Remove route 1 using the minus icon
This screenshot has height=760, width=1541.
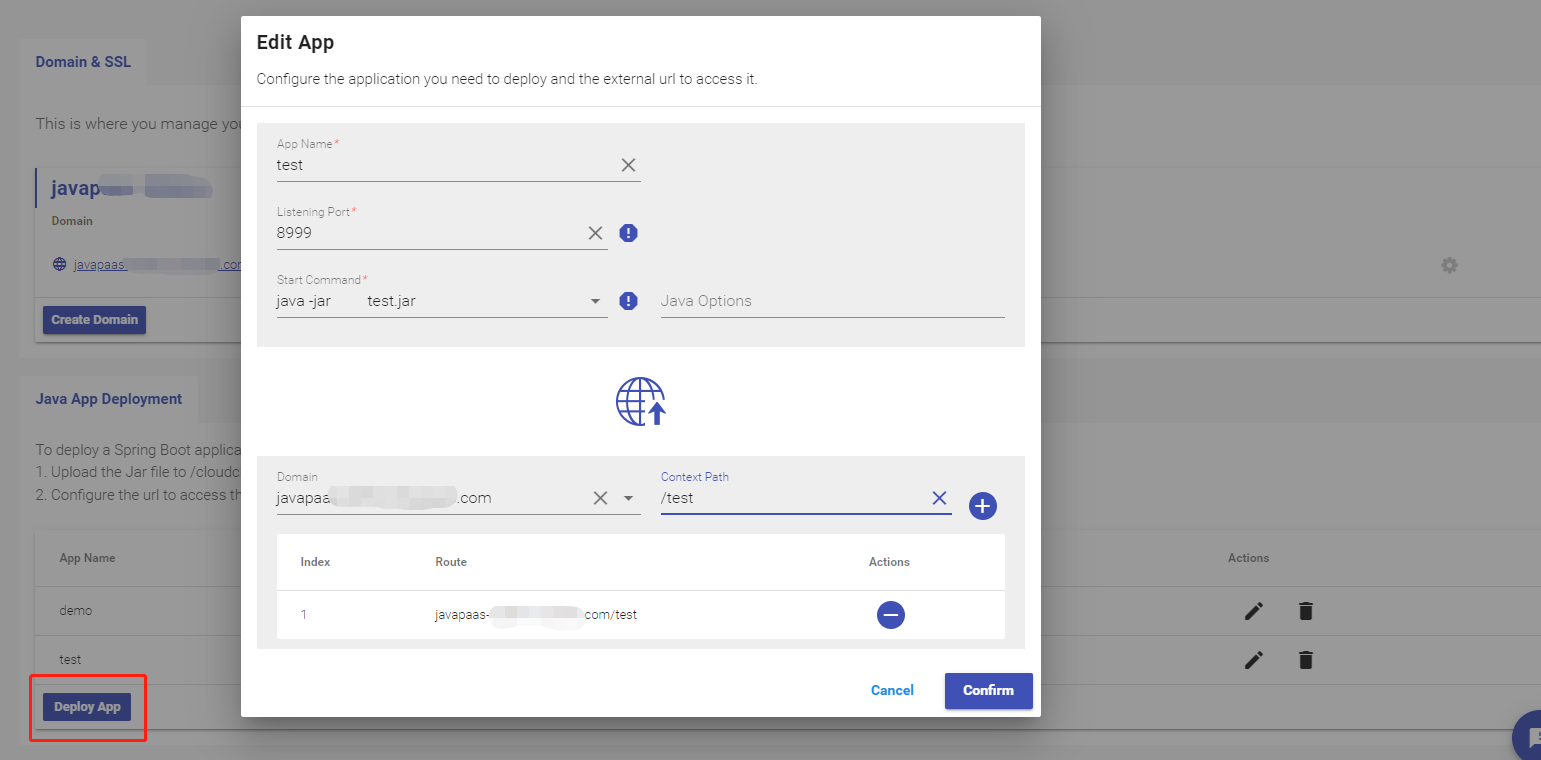pos(891,615)
